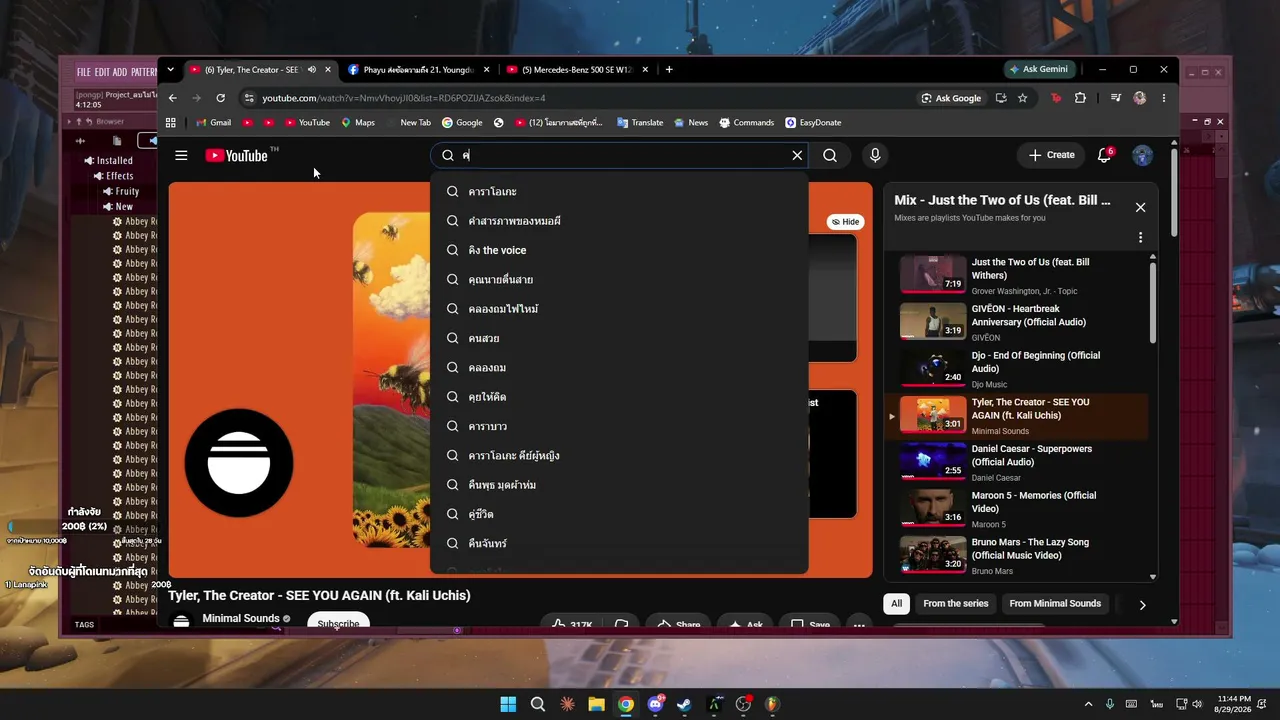The width and height of the screenshot is (1280, 720).
Task: Hide the video overlay cards
Action: click(x=845, y=222)
